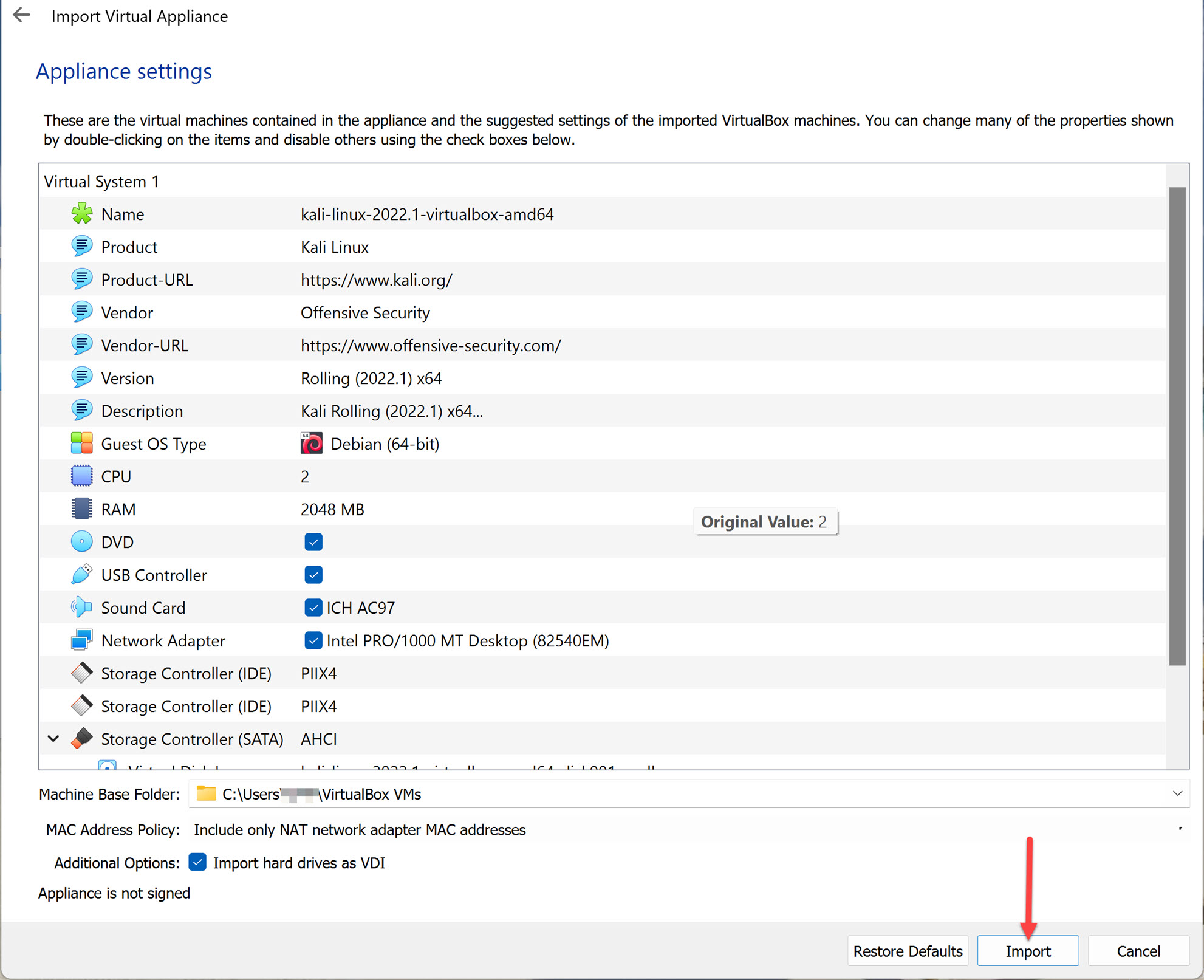
Task: Uncheck the ICH AC97 sound card
Action: click(x=313, y=608)
